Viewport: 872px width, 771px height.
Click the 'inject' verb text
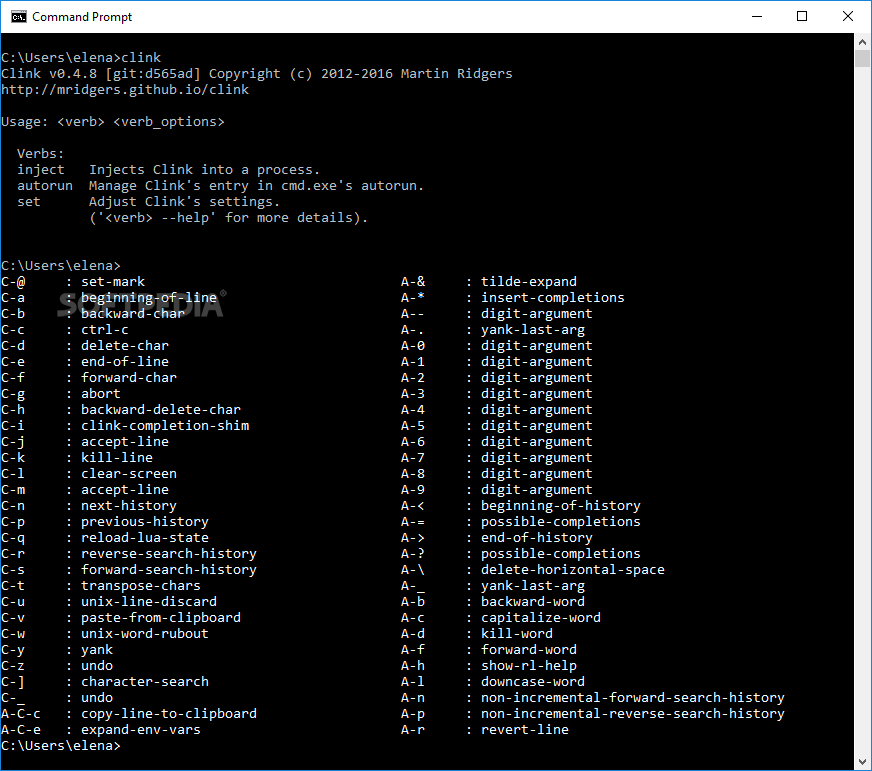point(41,170)
